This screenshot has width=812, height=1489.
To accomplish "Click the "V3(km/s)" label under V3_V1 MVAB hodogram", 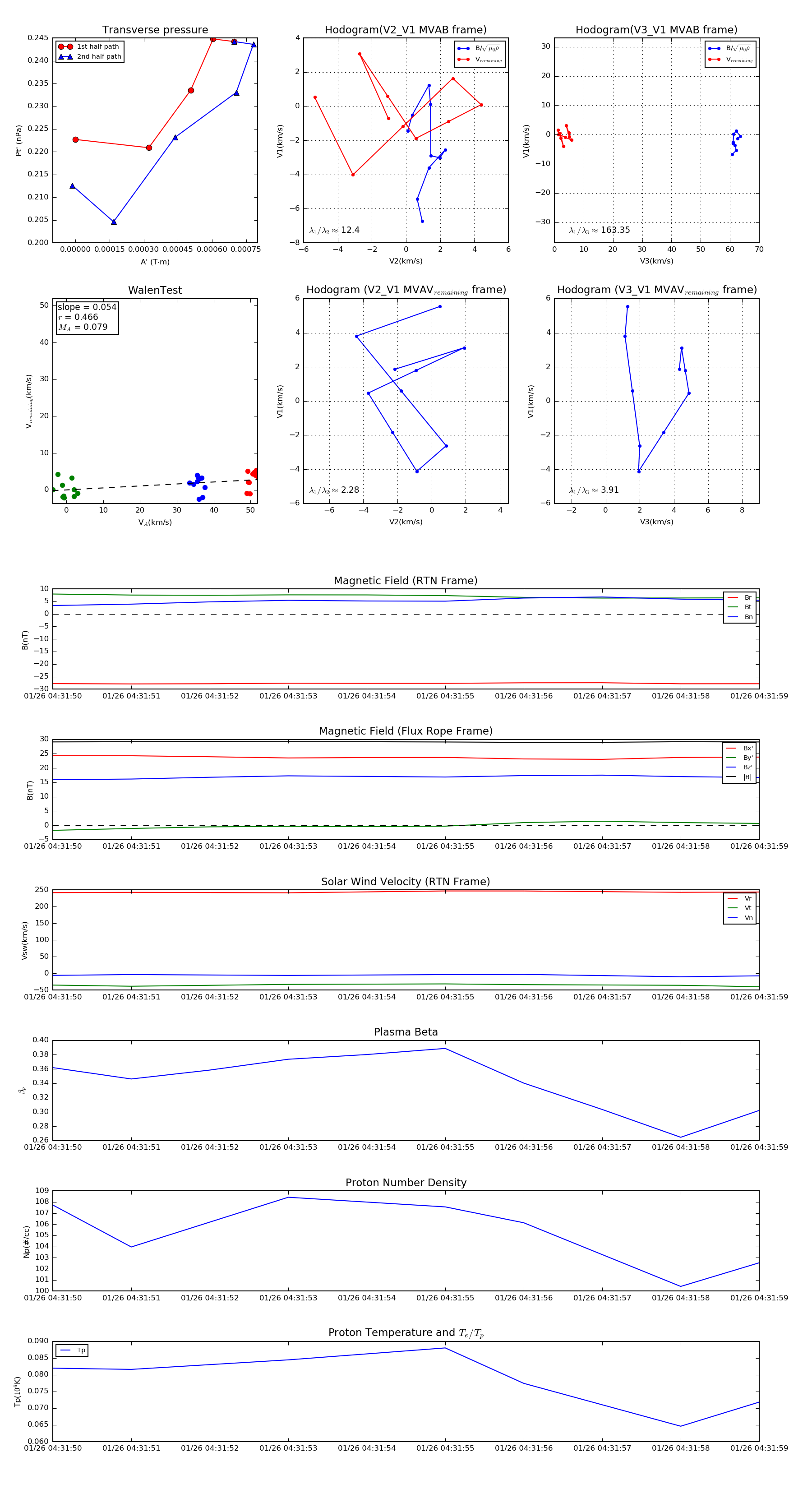I will click(x=656, y=261).
